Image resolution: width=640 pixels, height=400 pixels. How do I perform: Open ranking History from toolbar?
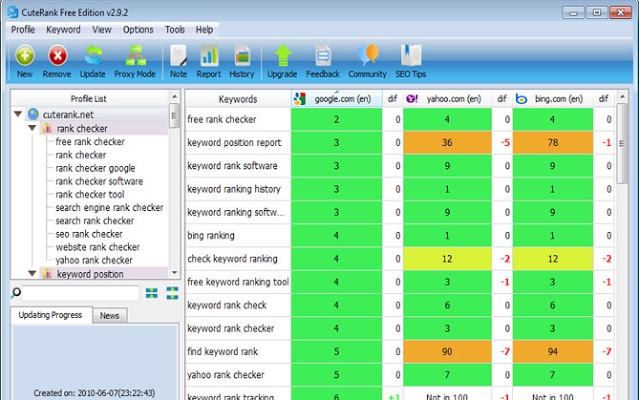(x=242, y=56)
